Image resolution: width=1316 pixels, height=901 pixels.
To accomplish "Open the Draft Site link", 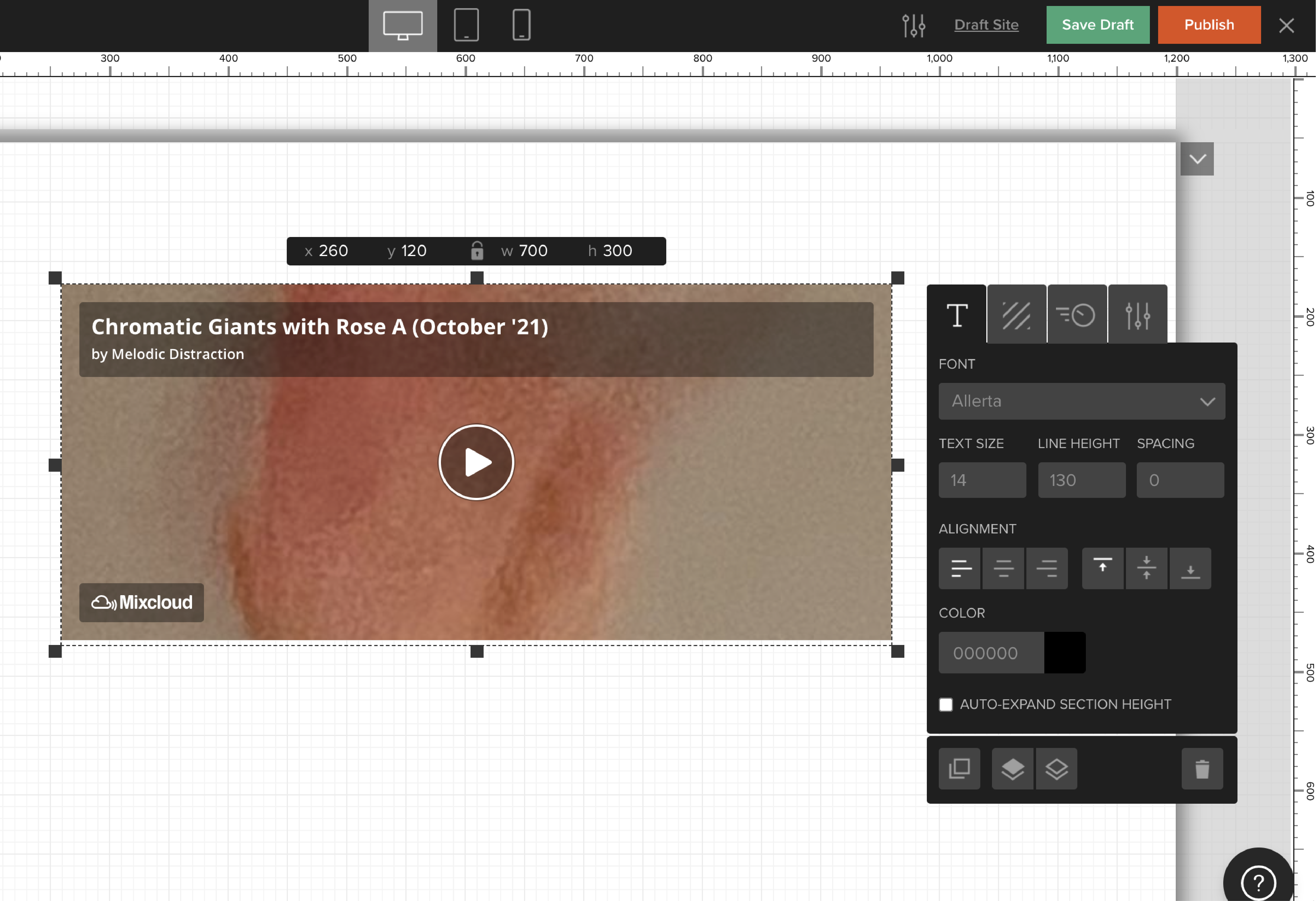I will [986, 25].
